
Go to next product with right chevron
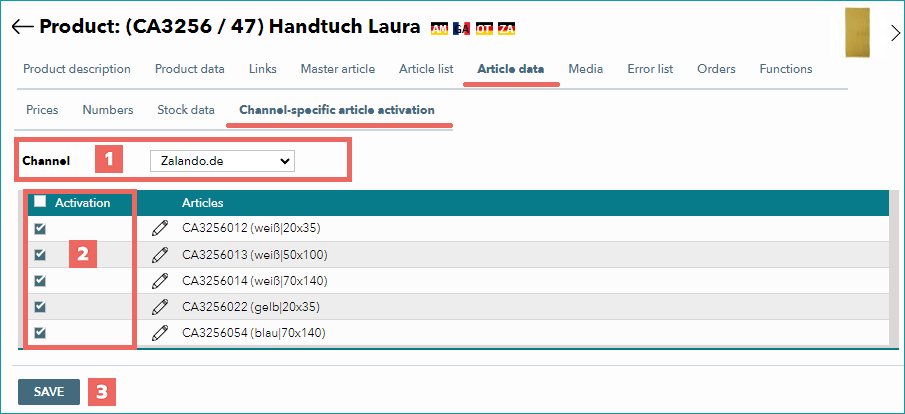click(x=895, y=33)
